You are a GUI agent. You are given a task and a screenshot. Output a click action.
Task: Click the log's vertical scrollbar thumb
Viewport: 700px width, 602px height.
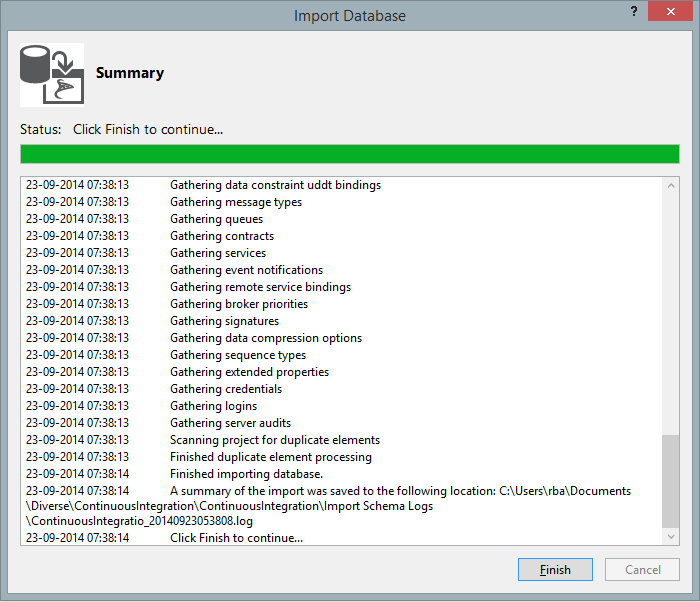click(x=670, y=480)
